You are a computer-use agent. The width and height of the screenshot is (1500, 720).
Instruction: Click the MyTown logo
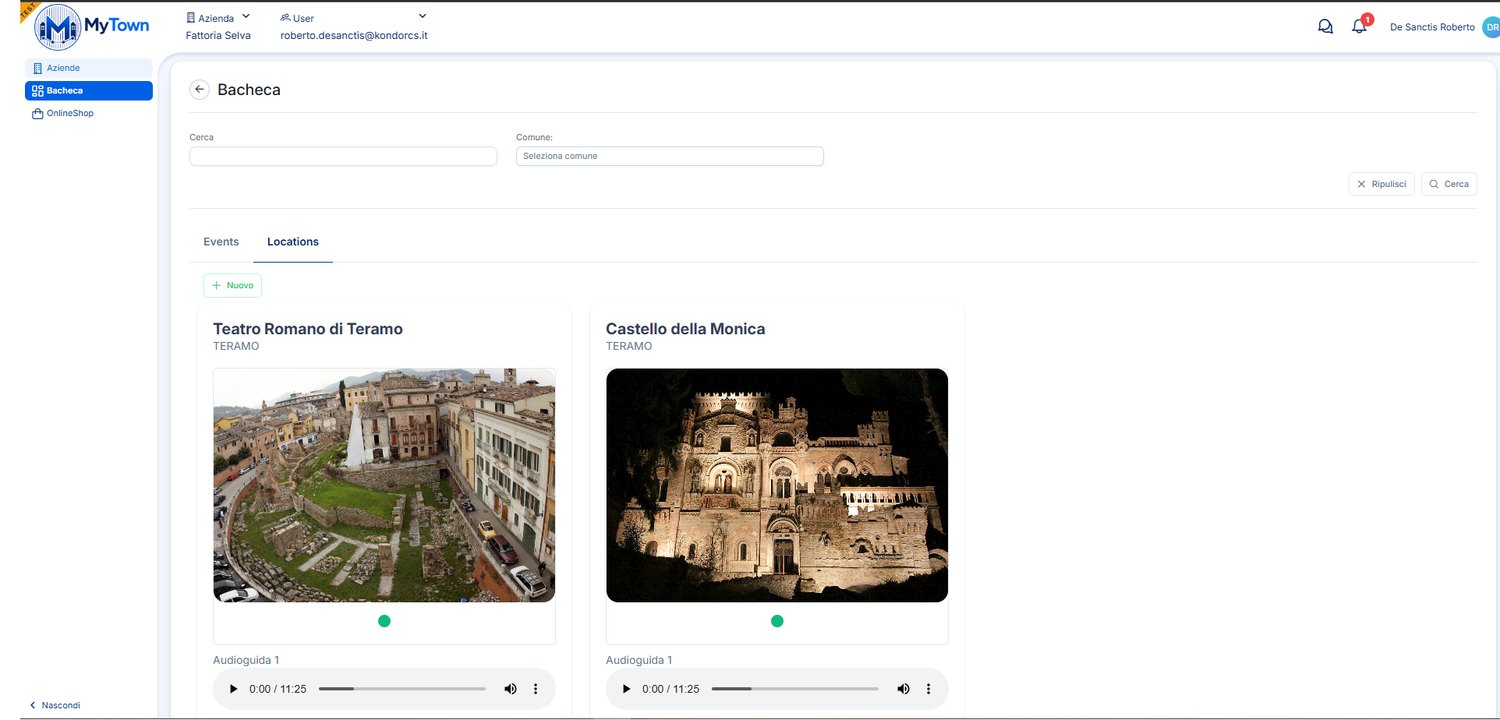pyautogui.click(x=91, y=27)
